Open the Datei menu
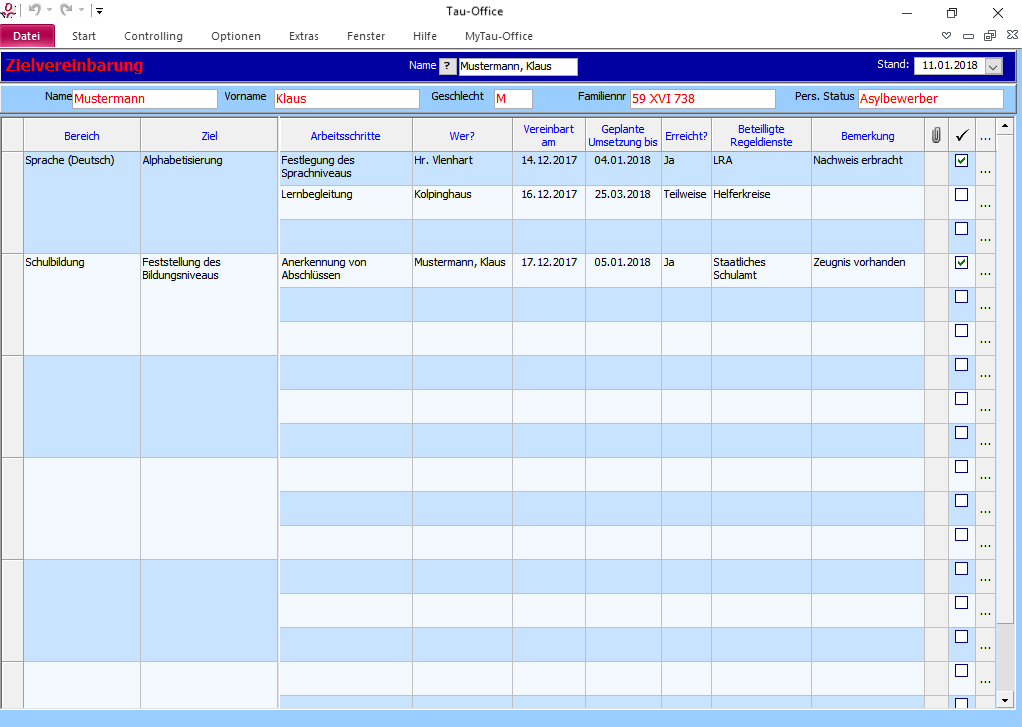The image size is (1022, 727). [x=27, y=36]
